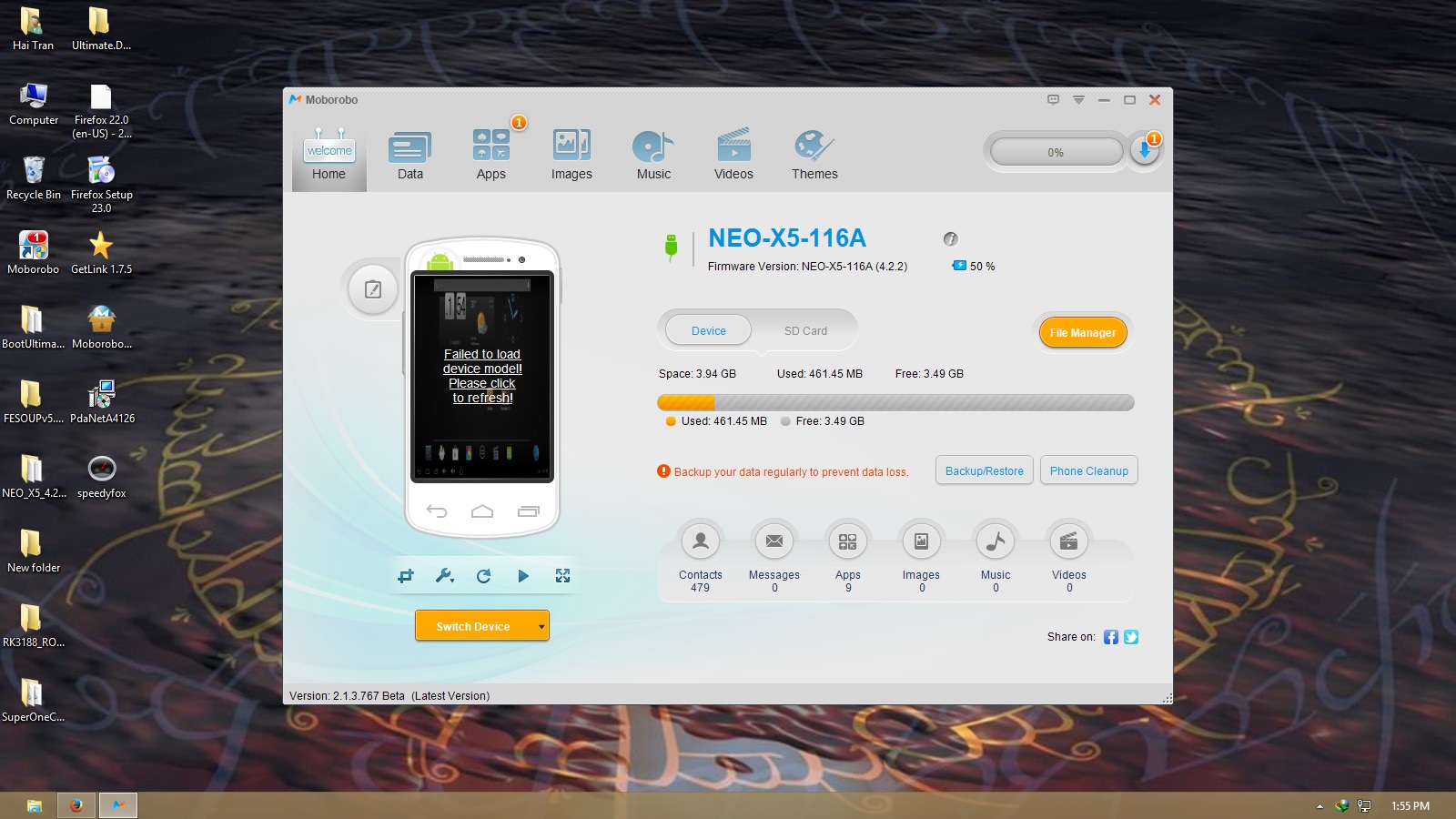Viewport: 1456px width, 819px height.
Task: Click the phone home navigation button
Action: pos(482,511)
